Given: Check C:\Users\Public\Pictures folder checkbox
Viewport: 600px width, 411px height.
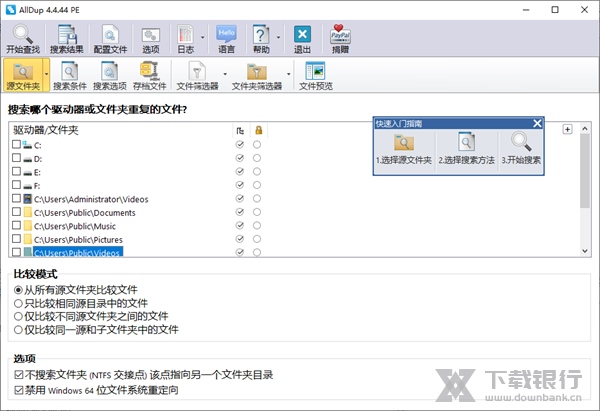Looking at the screenshot, I should click(x=16, y=238).
